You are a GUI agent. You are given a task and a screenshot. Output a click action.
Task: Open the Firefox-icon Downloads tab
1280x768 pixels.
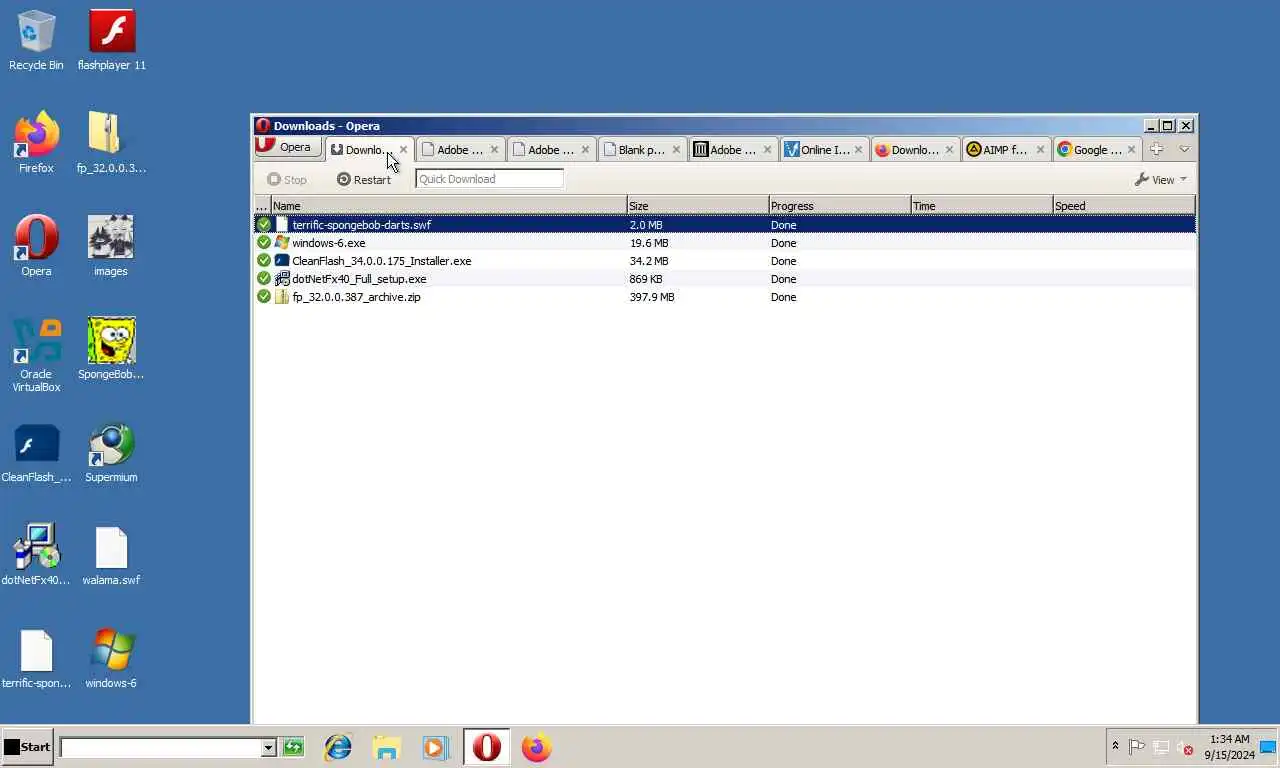[915, 150]
